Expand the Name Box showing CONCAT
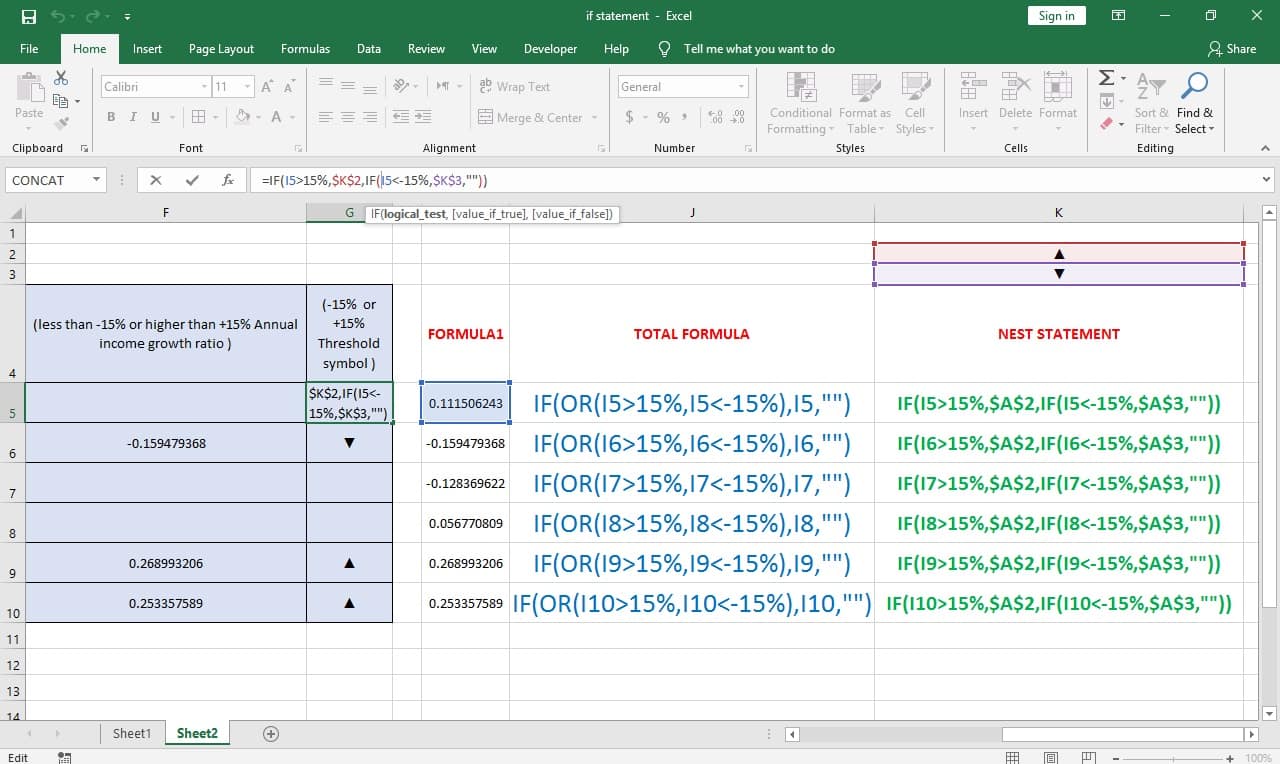Viewport: 1280px width, 764px height. click(95, 180)
